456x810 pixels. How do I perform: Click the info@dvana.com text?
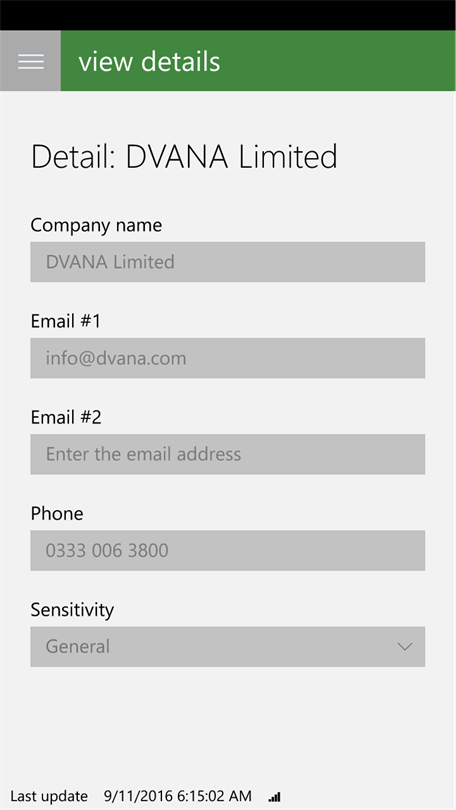click(x=116, y=359)
